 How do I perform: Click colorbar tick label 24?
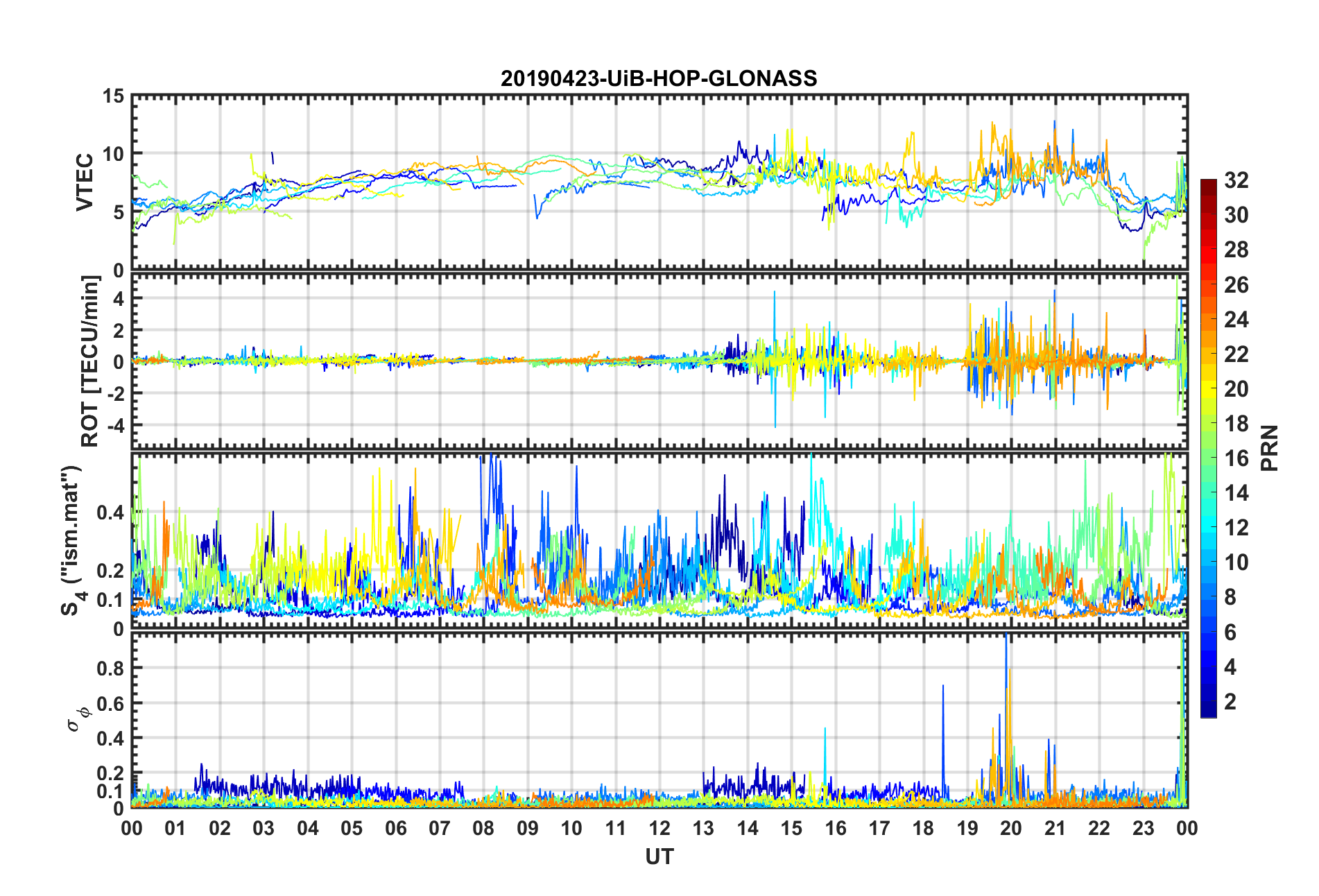click(x=1236, y=320)
